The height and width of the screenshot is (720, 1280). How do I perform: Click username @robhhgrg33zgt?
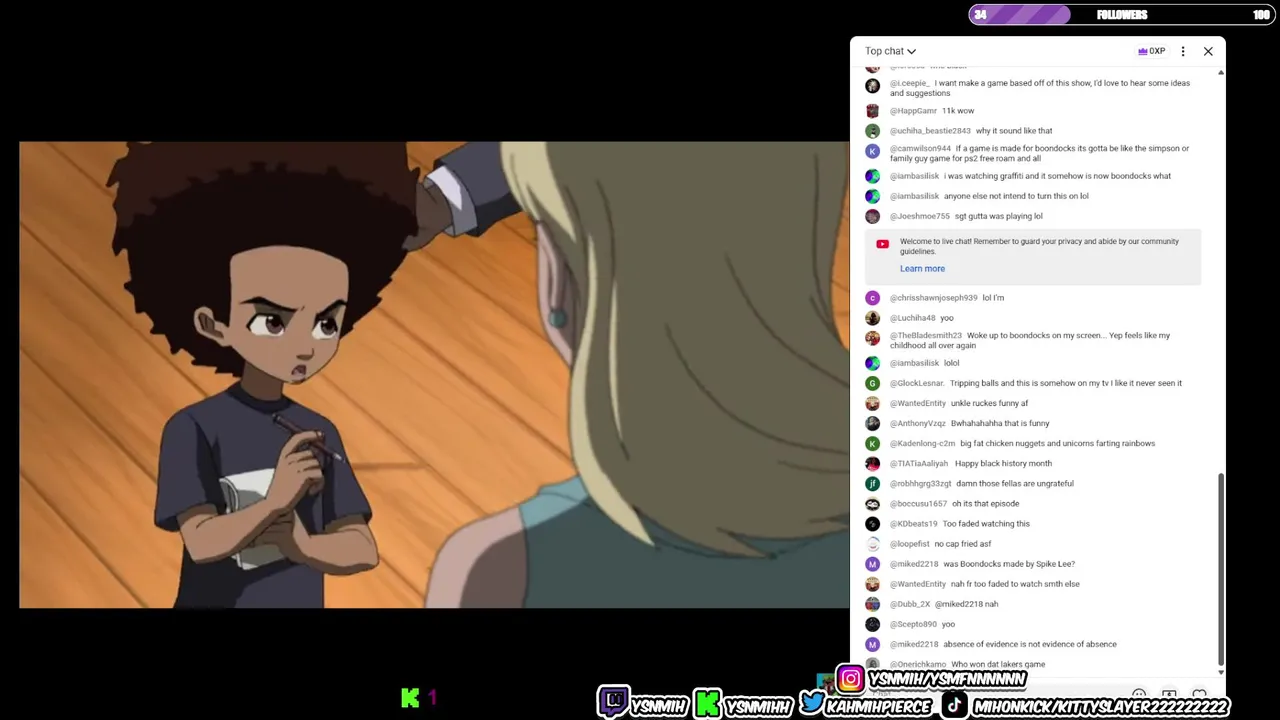coord(921,483)
